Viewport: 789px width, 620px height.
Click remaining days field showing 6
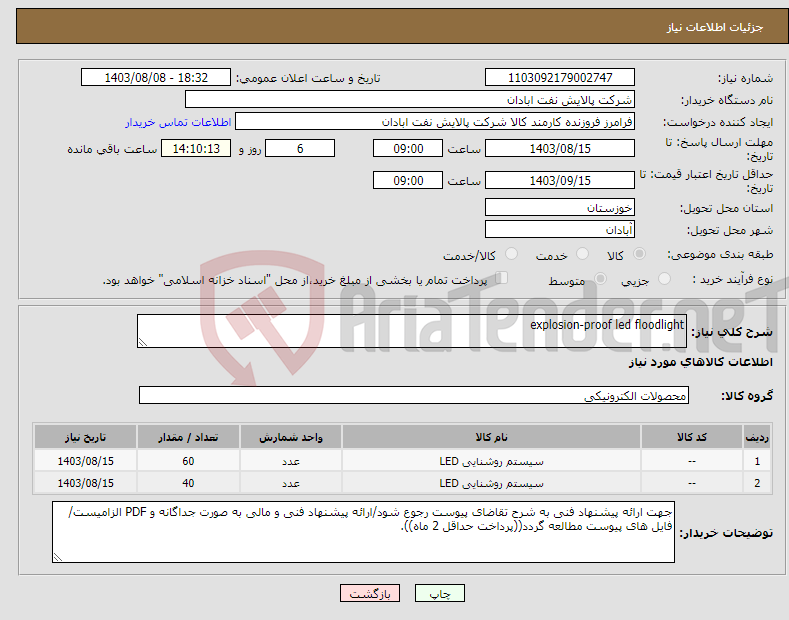(300, 148)
